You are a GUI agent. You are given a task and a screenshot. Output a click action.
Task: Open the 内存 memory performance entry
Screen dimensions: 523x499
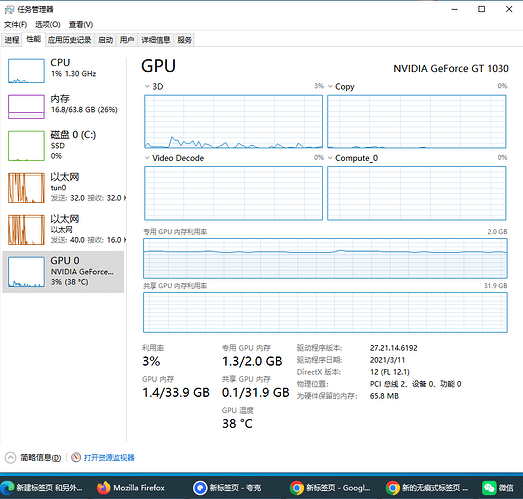click(x=63, y=106)
